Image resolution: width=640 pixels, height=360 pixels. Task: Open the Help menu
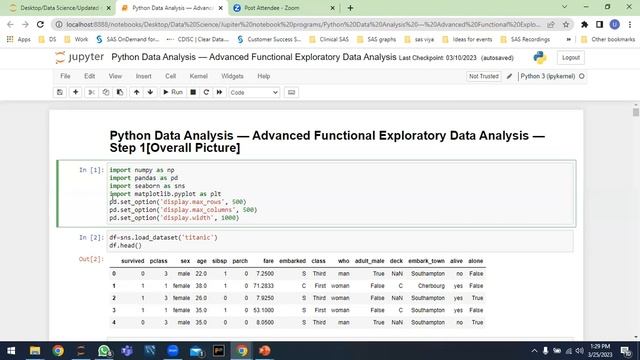[x=264, y=76]
